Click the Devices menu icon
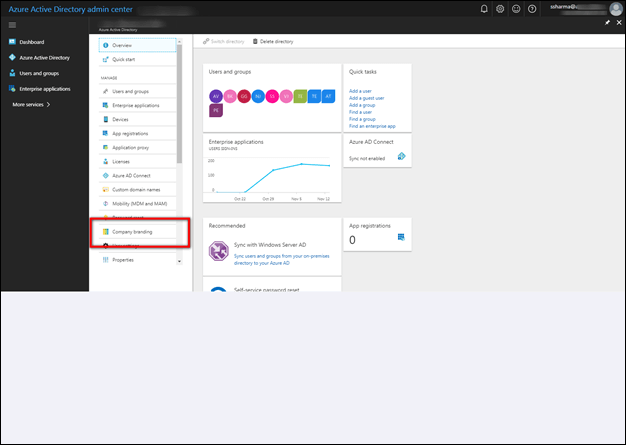This screenshot has height=445, width=626. click(x=105, y=119)
